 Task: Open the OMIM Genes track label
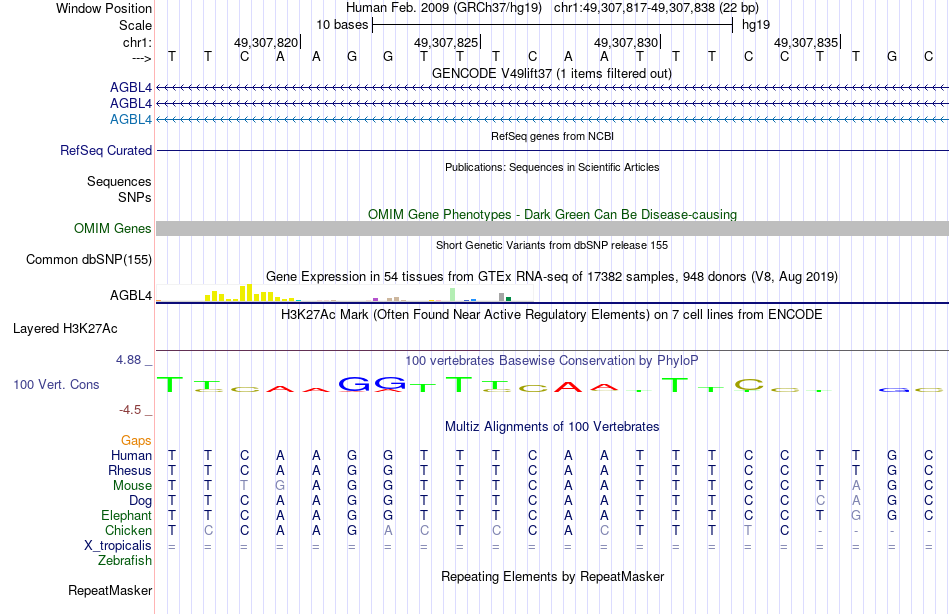click(113, 229)
